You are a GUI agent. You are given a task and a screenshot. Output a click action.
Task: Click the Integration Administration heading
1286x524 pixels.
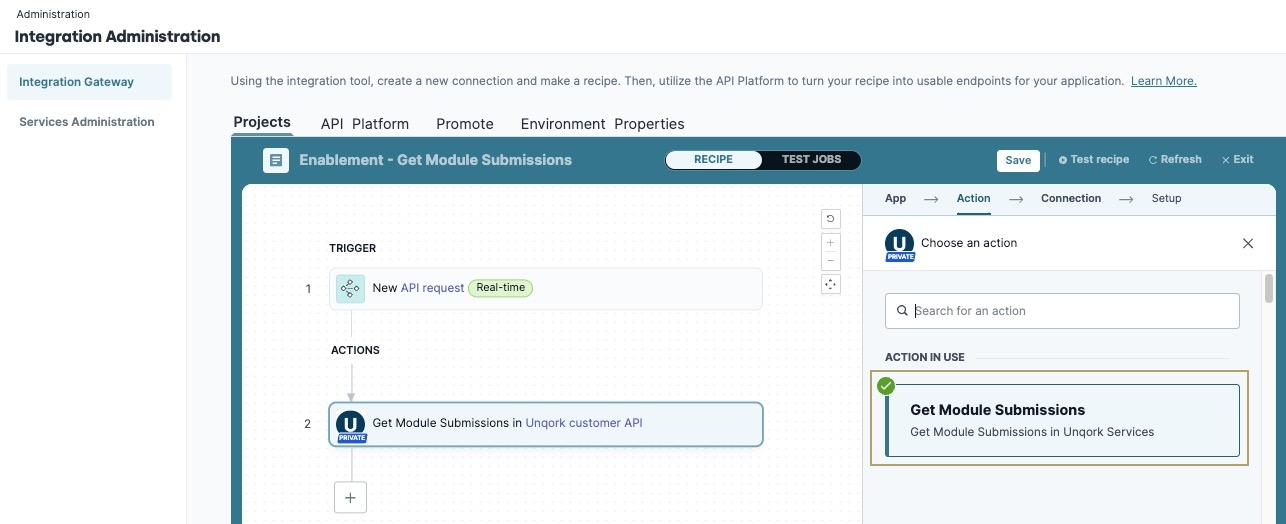point(117,37)
